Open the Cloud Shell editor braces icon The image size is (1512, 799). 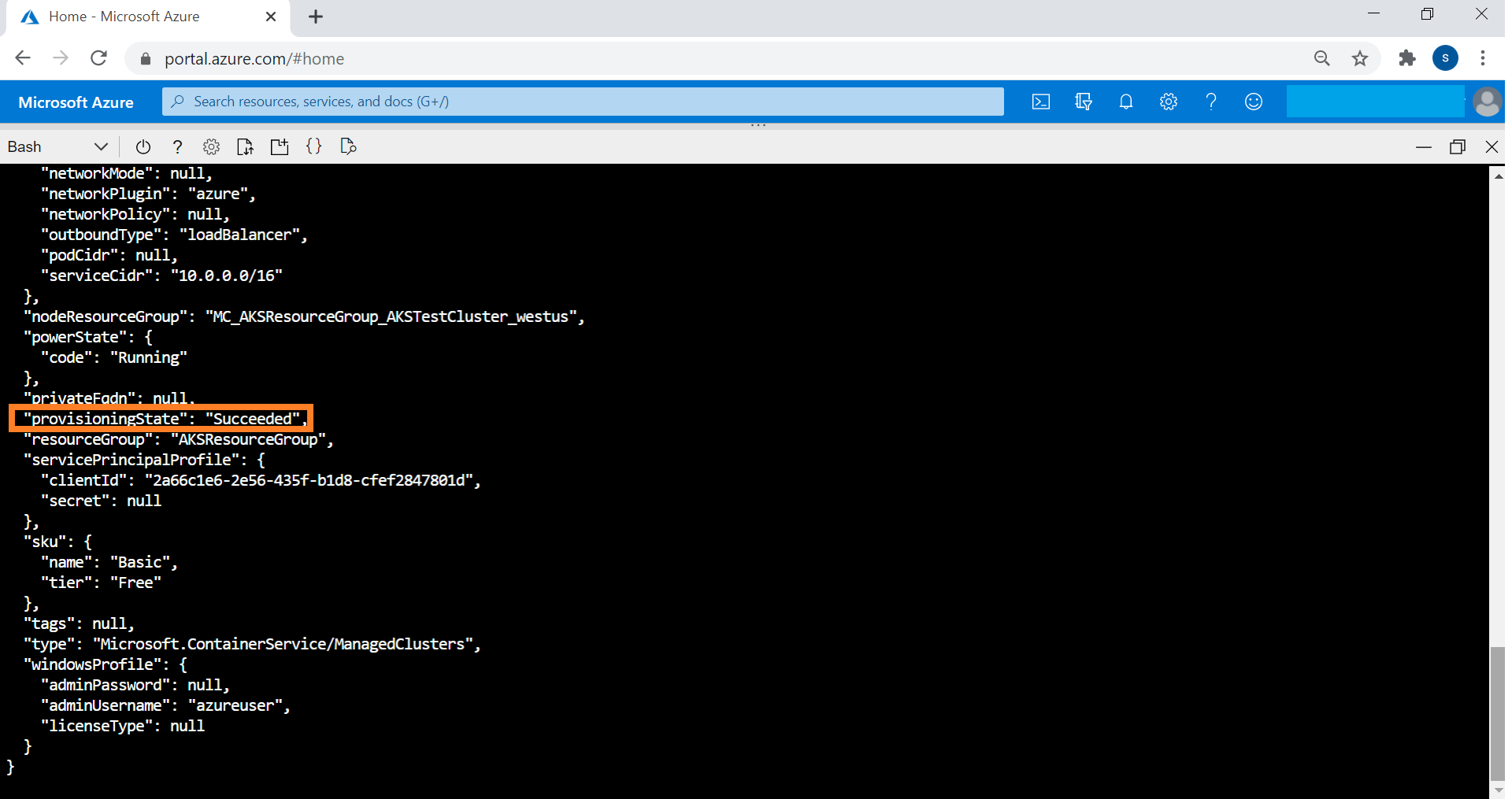coord(313,146)
